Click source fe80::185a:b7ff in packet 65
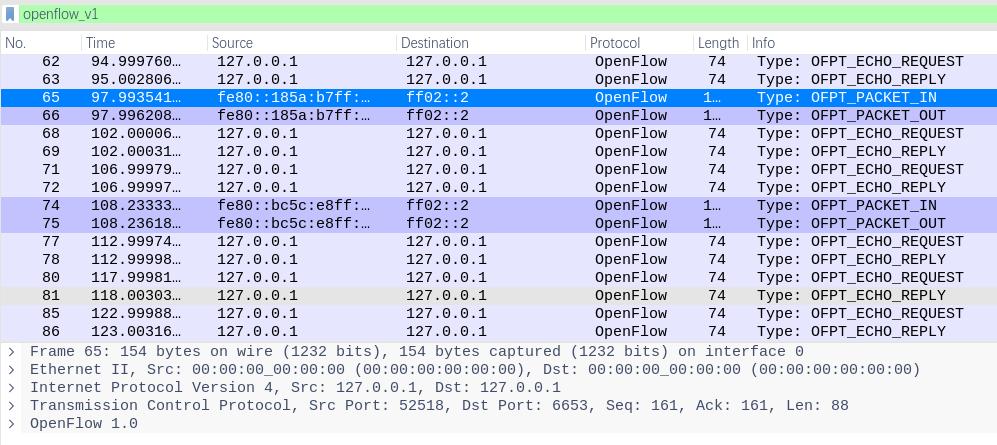 [294, 98]
